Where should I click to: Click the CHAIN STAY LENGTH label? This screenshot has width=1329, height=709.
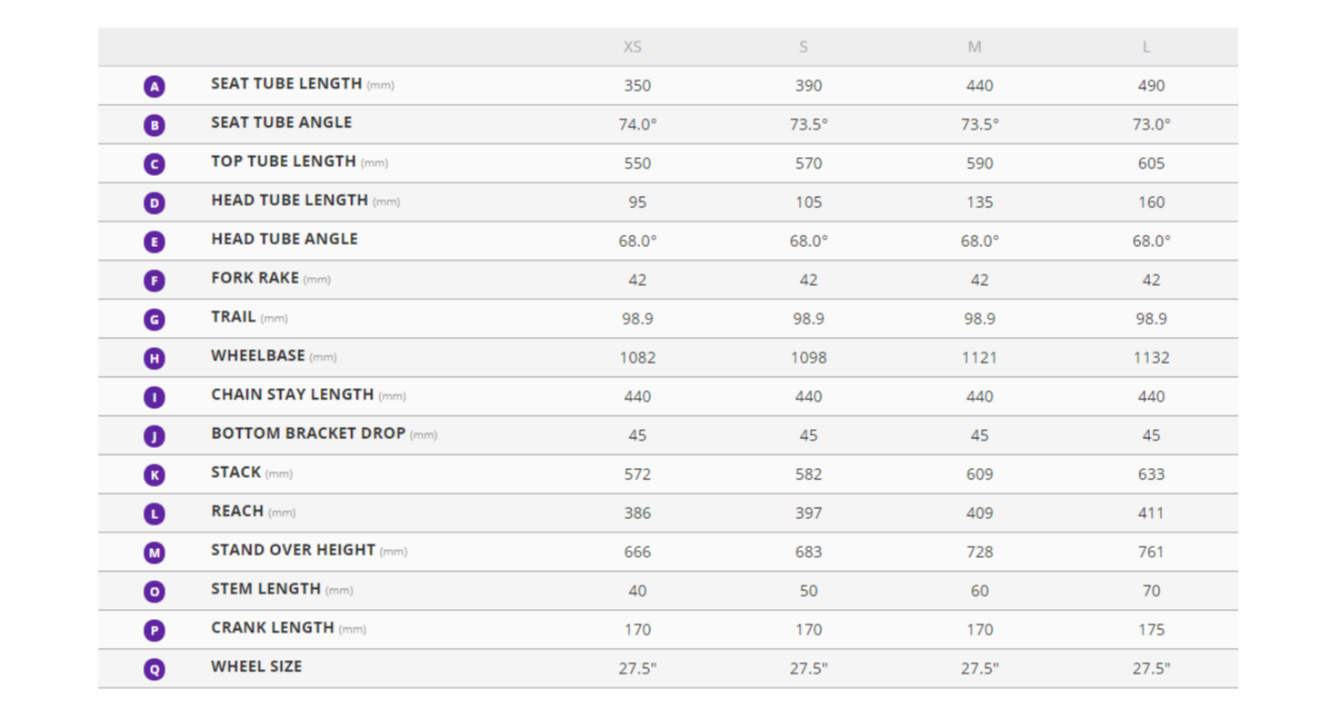pos(292,395)
